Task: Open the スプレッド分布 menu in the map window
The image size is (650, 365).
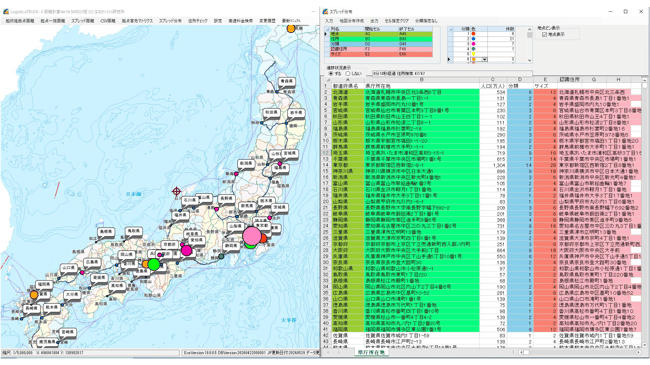Action: 170,21
